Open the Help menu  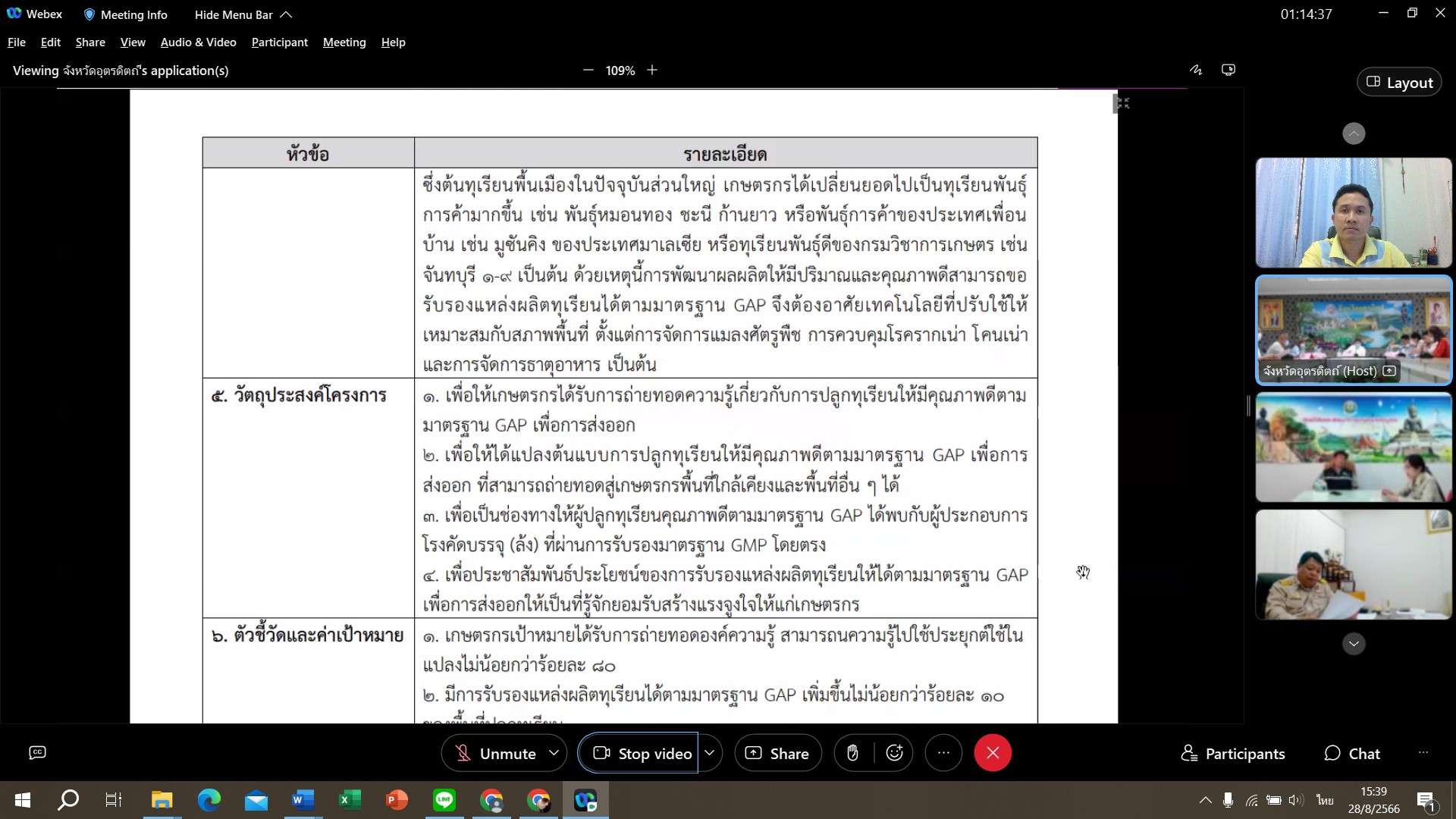pyautogui.click(x=393, y=42)
